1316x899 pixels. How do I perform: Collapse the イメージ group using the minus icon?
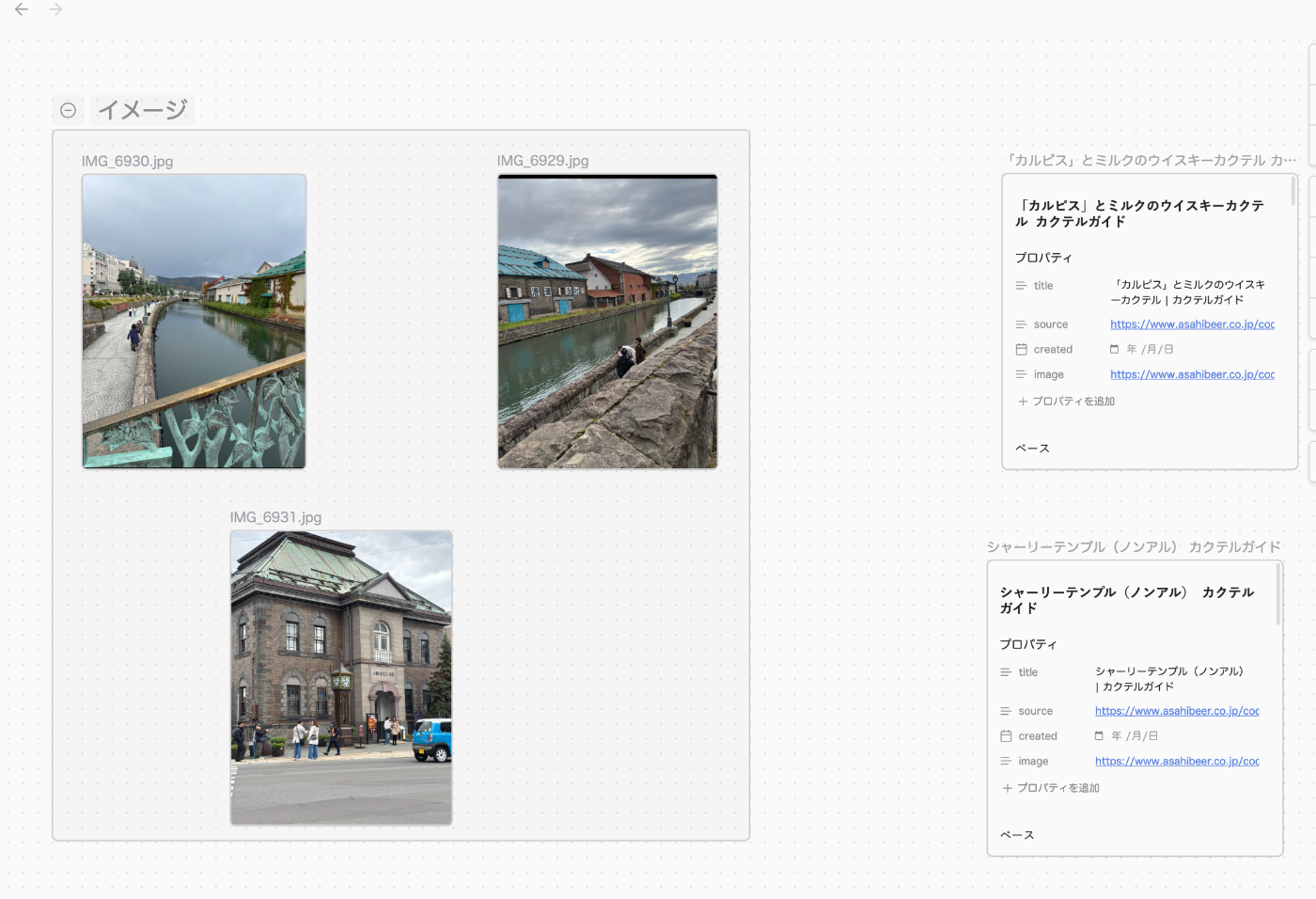pos(68,110)
